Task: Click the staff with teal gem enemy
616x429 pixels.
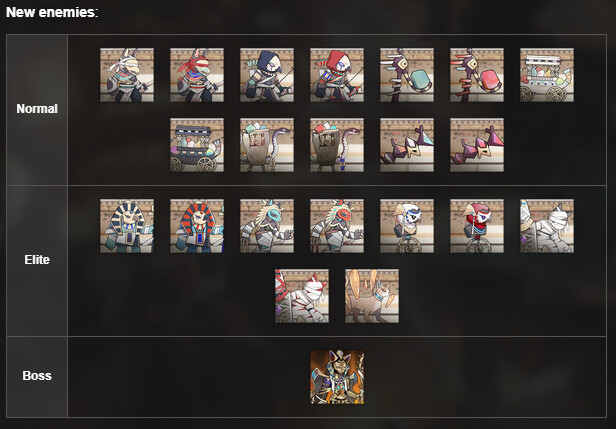Action: tap(407, 75)
